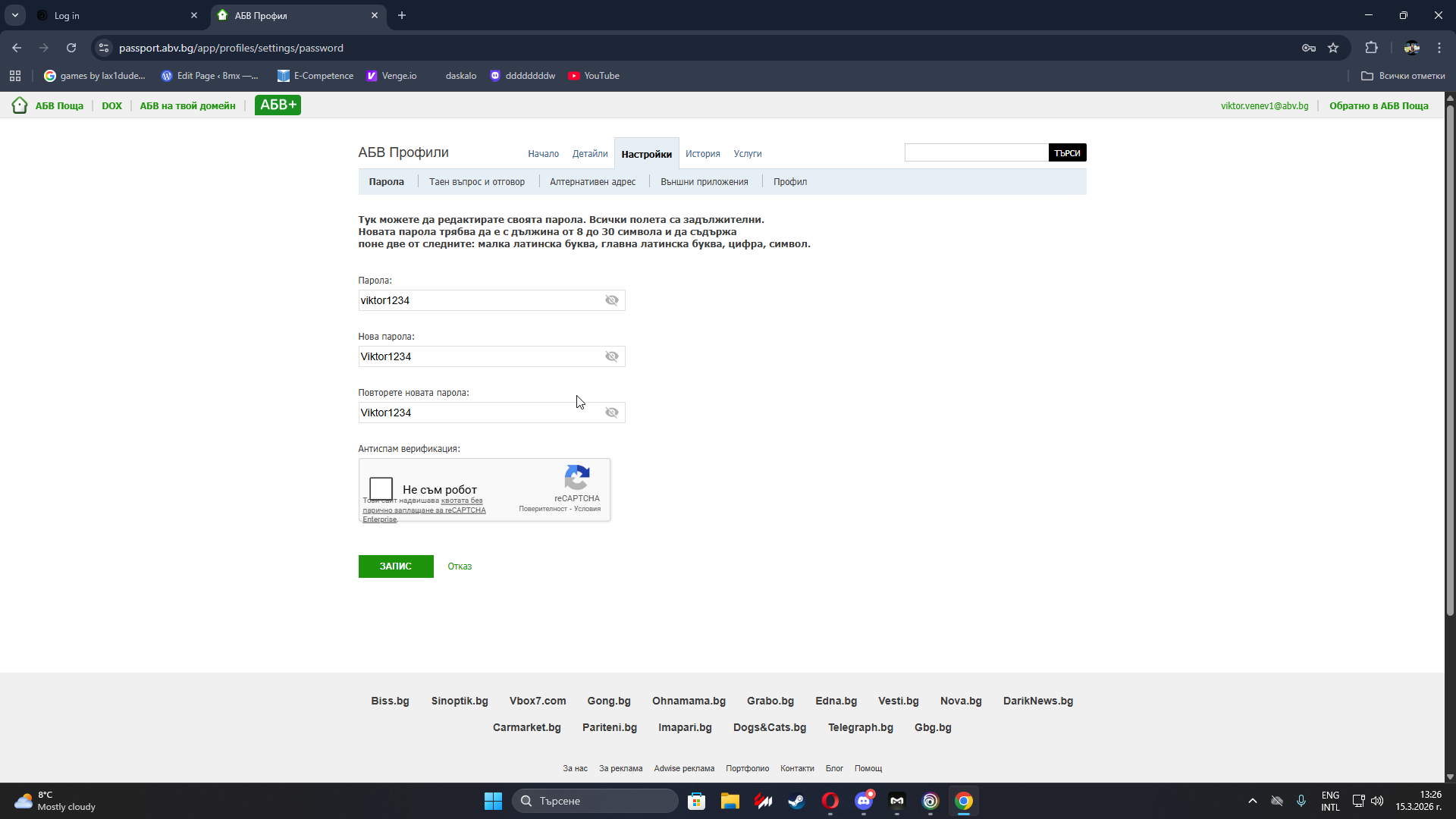Click the taskbar Търсене search box
1456x819 pixels.
(595, 801)
